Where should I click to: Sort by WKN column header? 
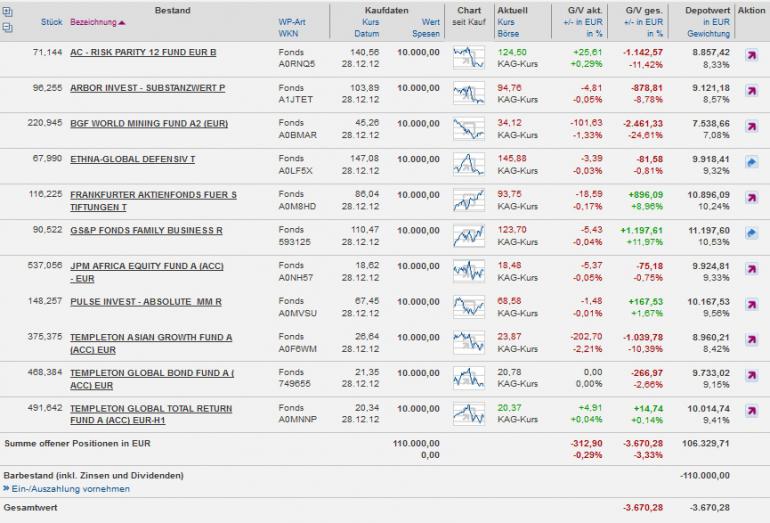click(288, 33)
